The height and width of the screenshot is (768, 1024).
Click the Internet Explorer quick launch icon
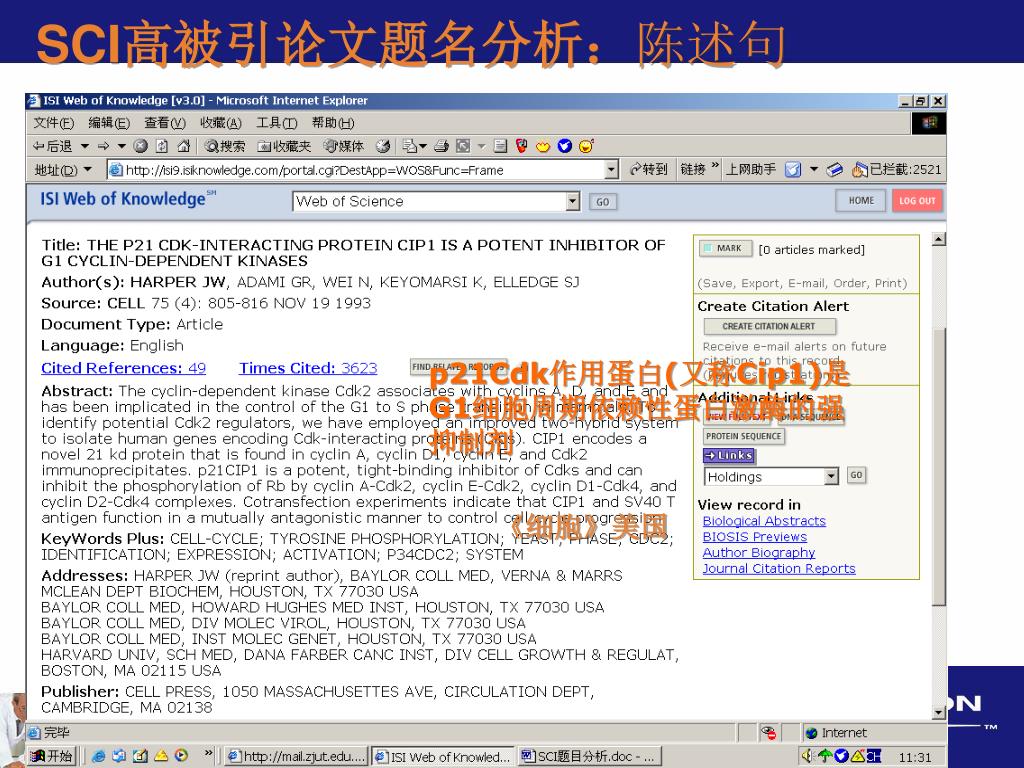coord(99,756)
